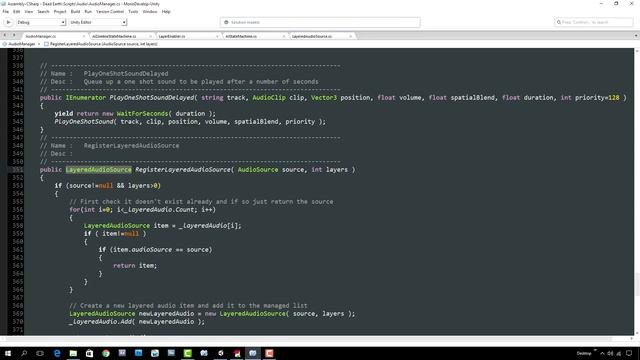Image resolution: width=640 pixels, height=360 pixels.
Task: Open the Build menu
Action: pyautogui.click(x=76, y=11)
